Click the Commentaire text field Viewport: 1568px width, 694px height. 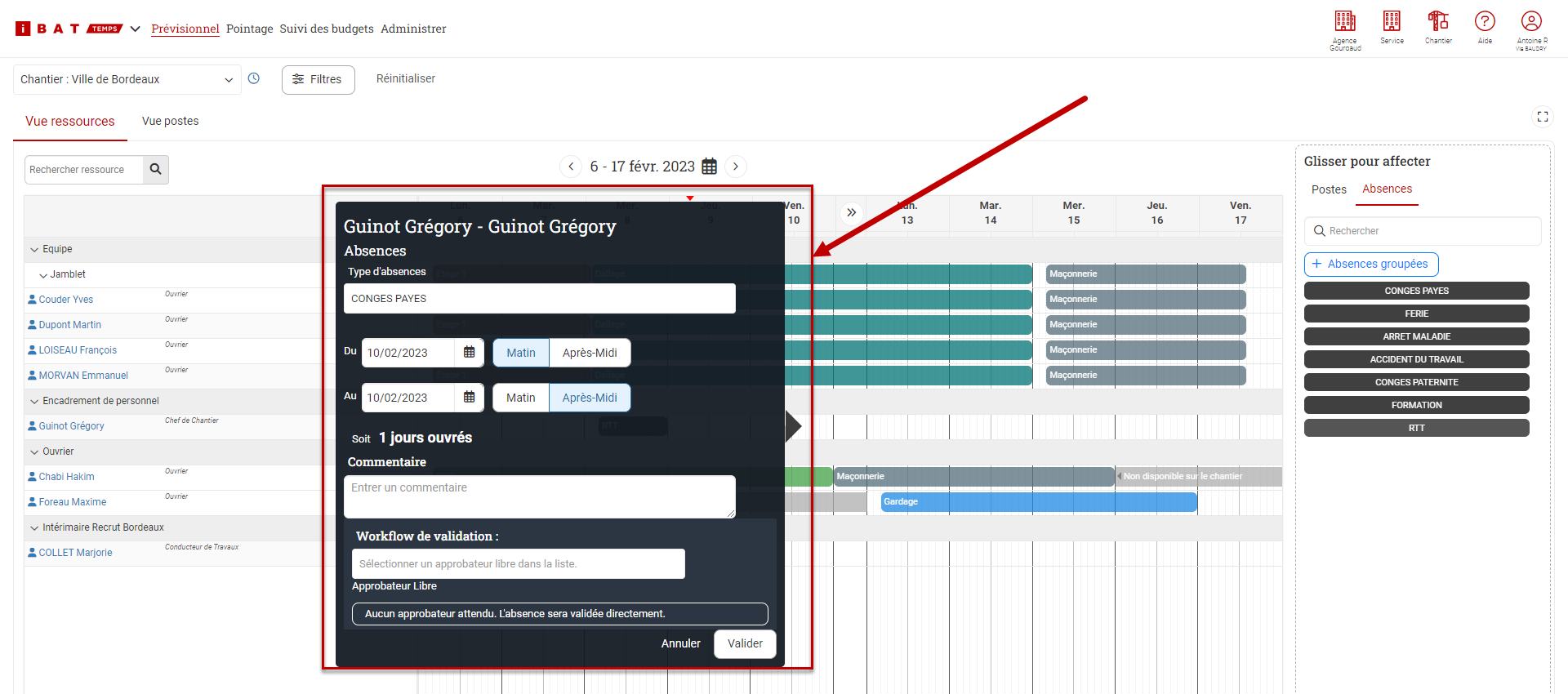tap(539, 496)
